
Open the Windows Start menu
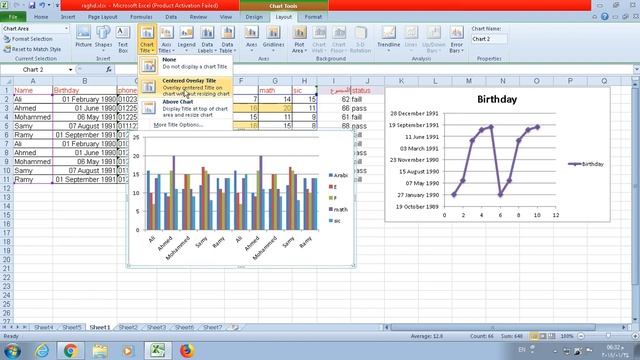[x=13, y=351]
